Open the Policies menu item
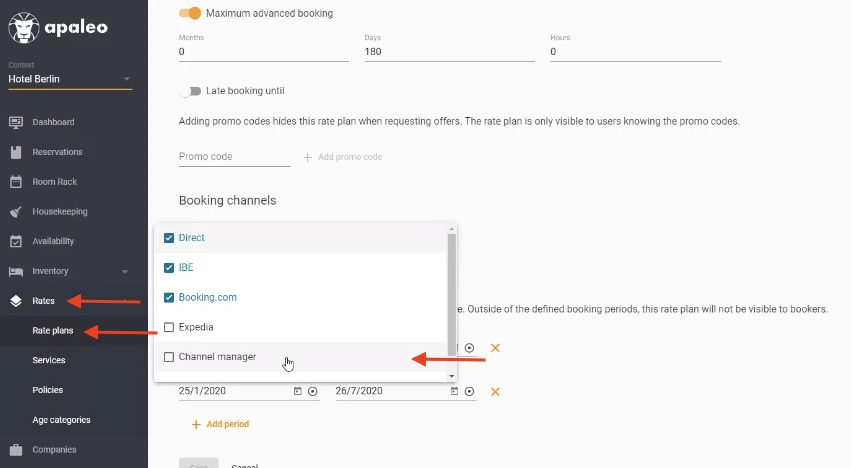 click(x=47, y=390)
